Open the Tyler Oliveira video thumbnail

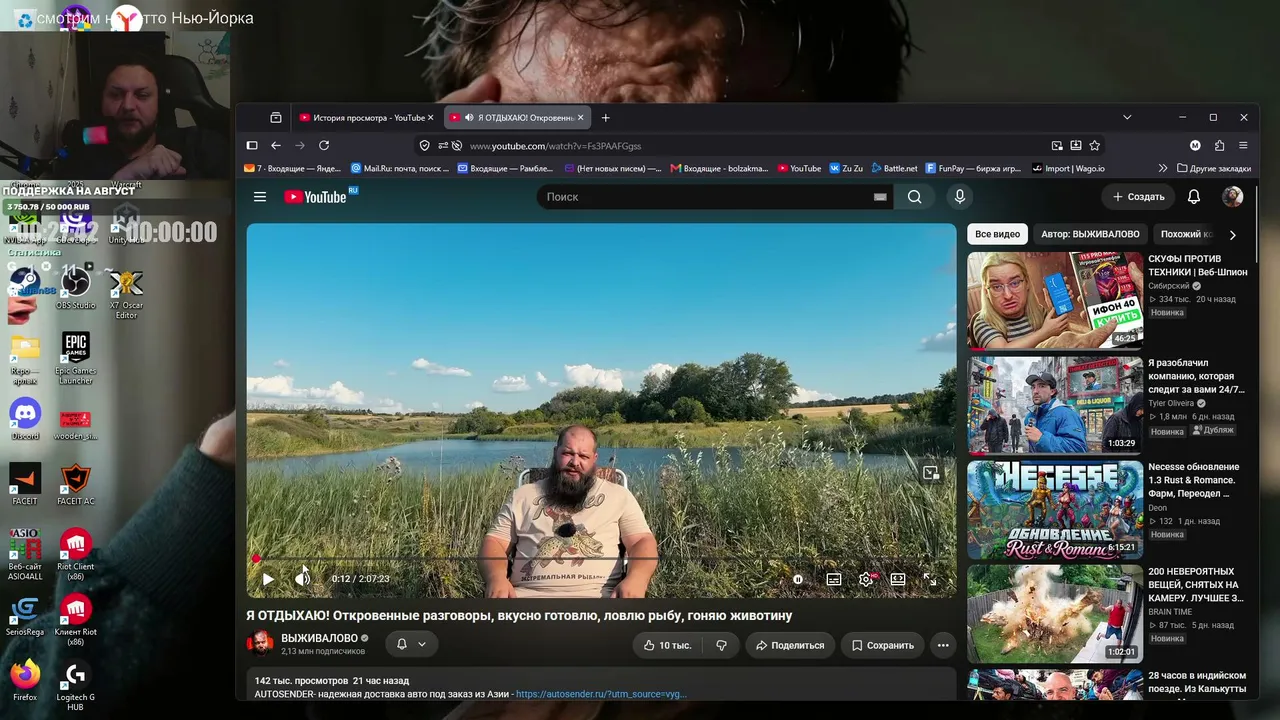[x=1055, y=405]
